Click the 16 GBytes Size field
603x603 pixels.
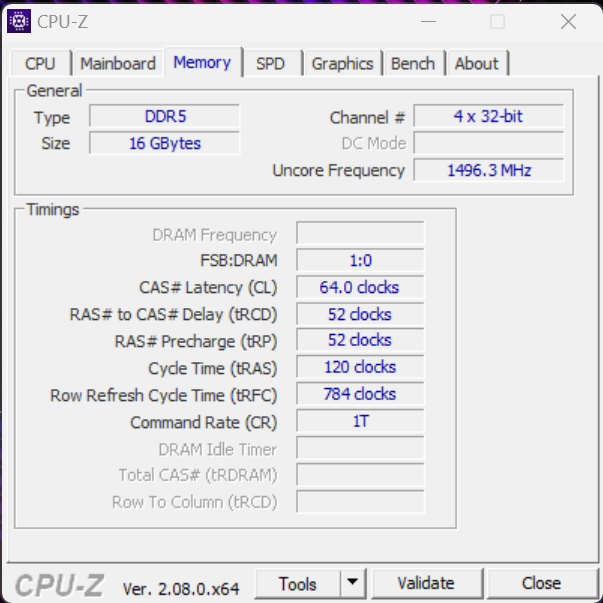[165, 143]
